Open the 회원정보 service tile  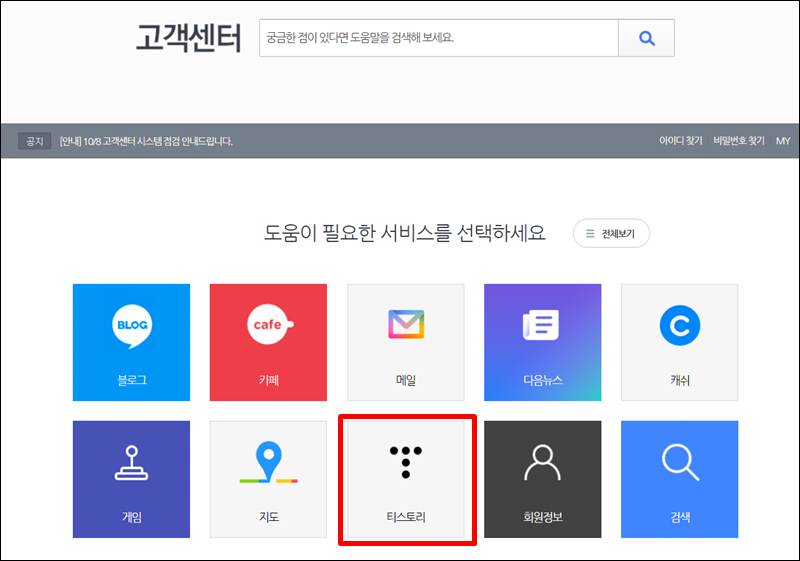pos(542,479)
